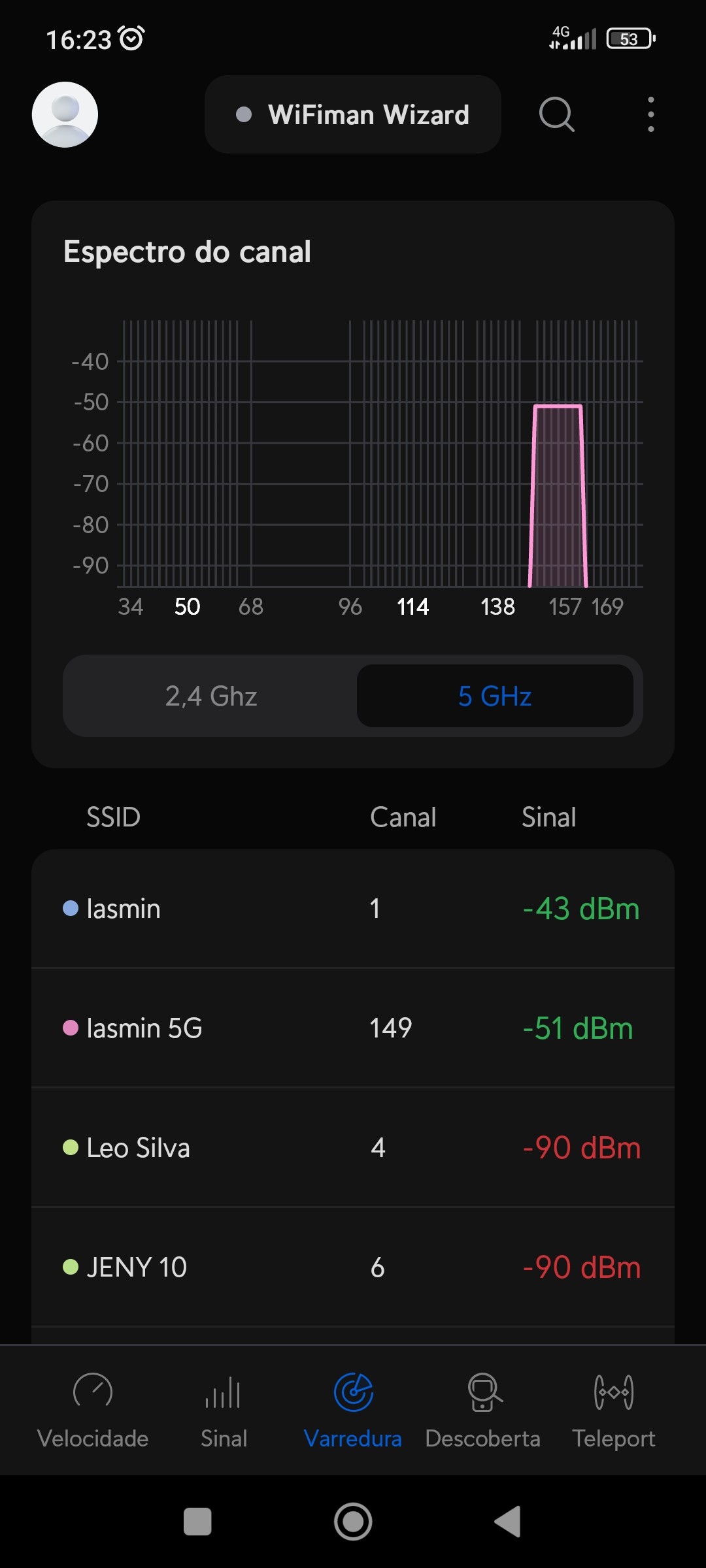This screenshot has height=1568, width=706.
Task: Select the 5 GHz band
Action: [x=495, y=696]
